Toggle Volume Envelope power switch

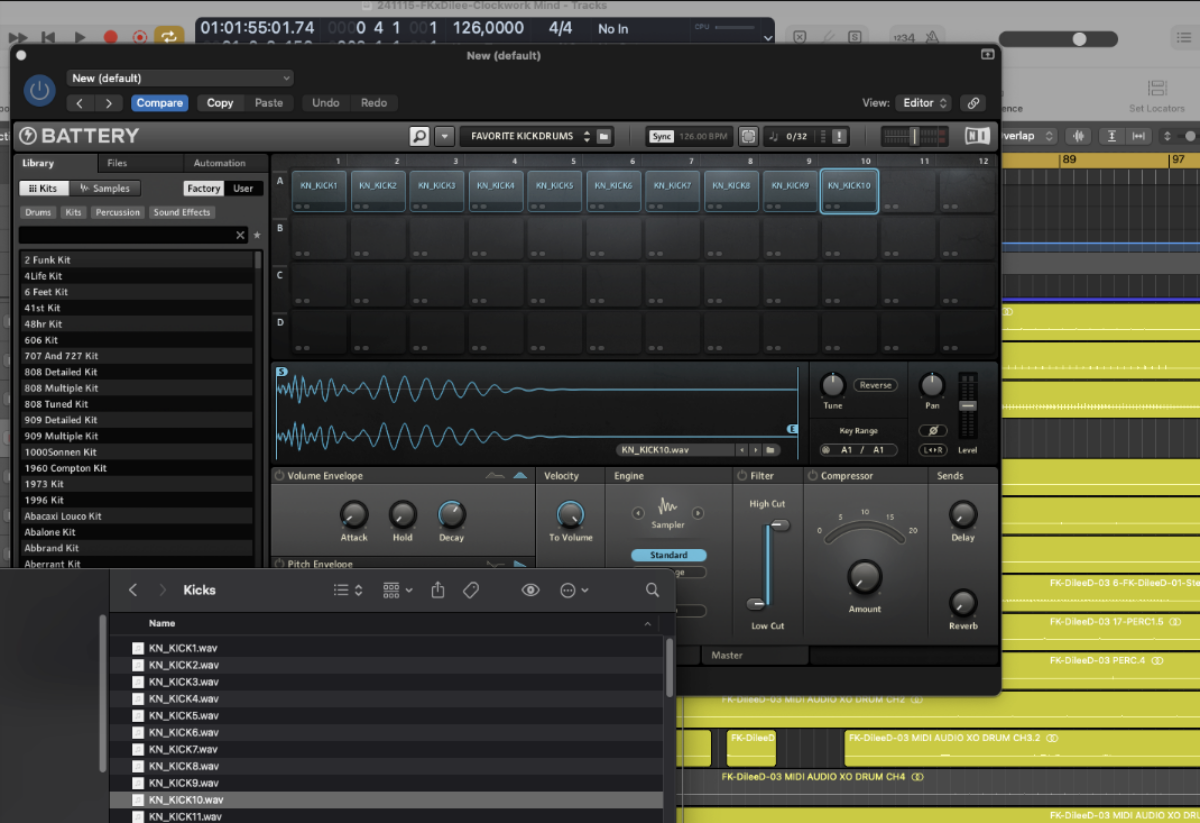click(x=279, y=476)
